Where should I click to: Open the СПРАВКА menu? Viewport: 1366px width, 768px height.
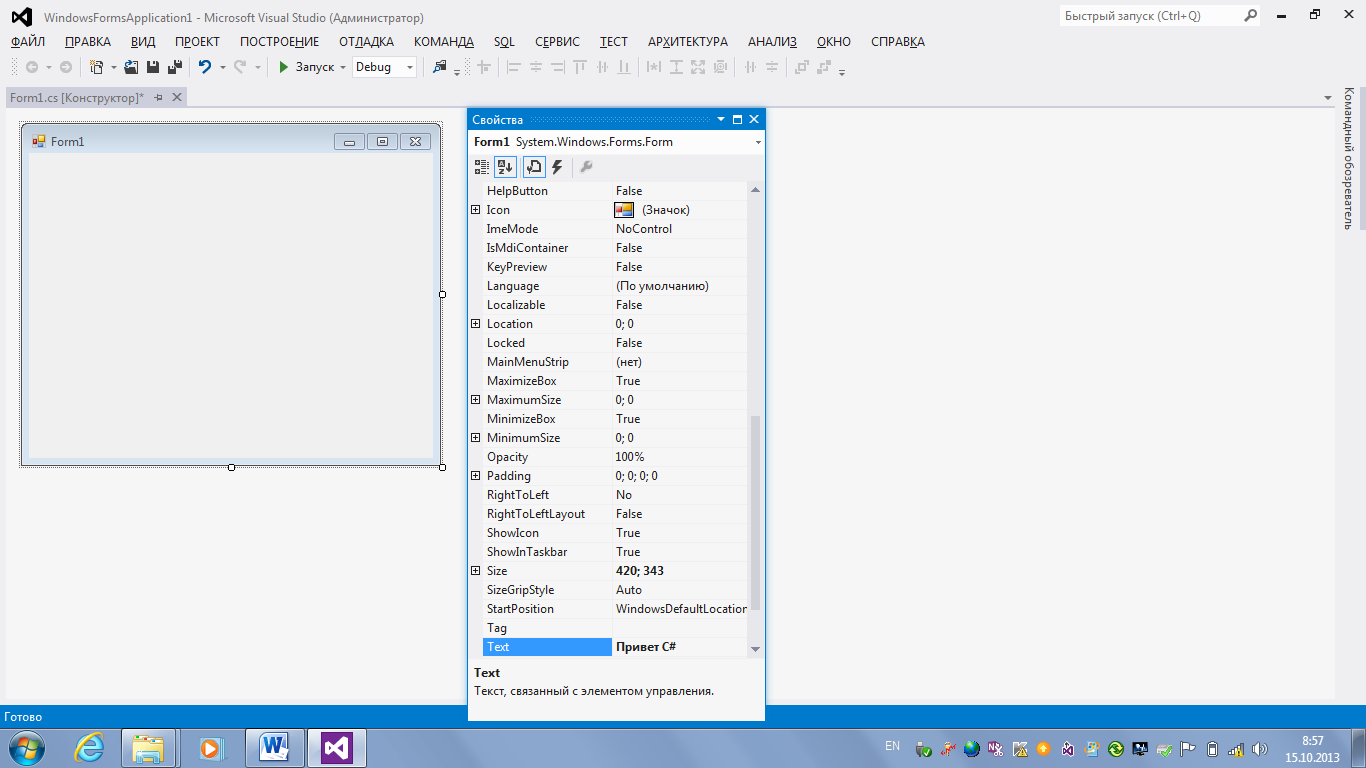898,42
